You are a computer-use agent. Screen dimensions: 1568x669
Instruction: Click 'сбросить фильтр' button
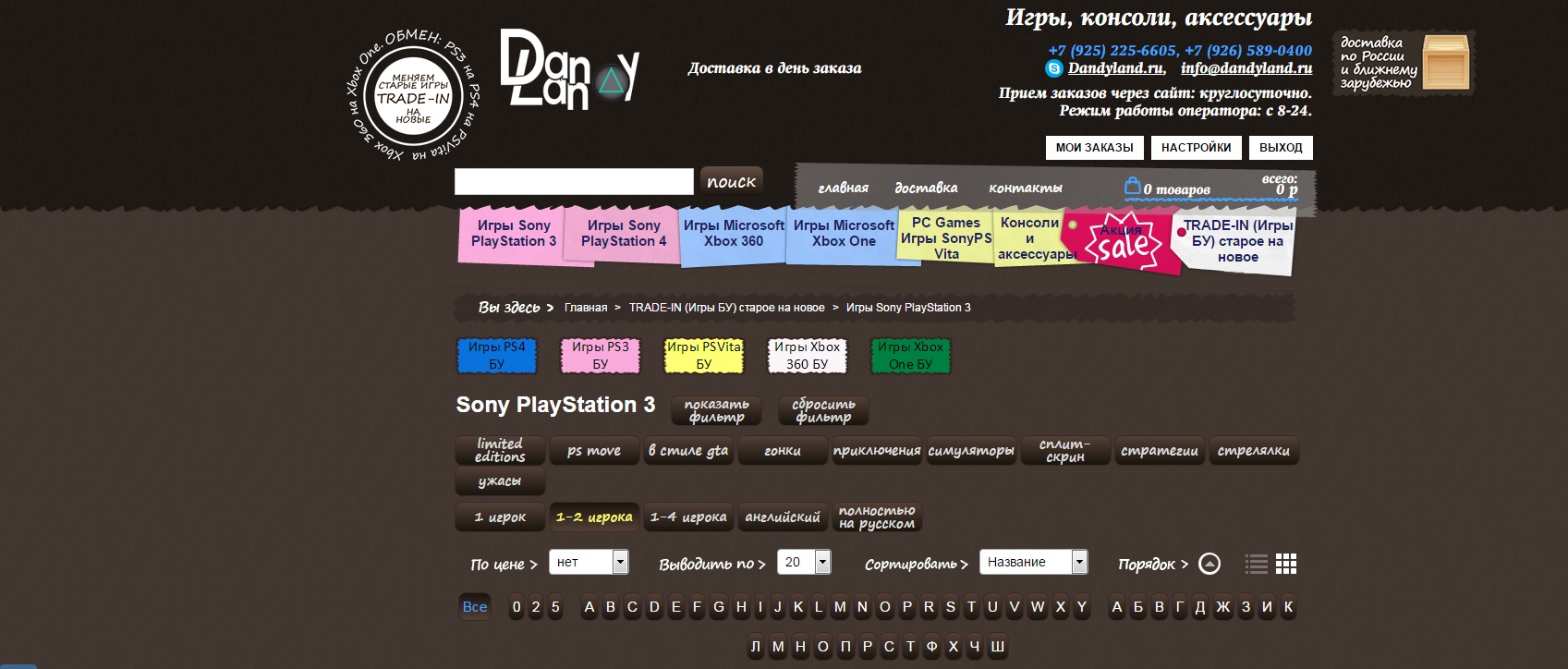823,410
